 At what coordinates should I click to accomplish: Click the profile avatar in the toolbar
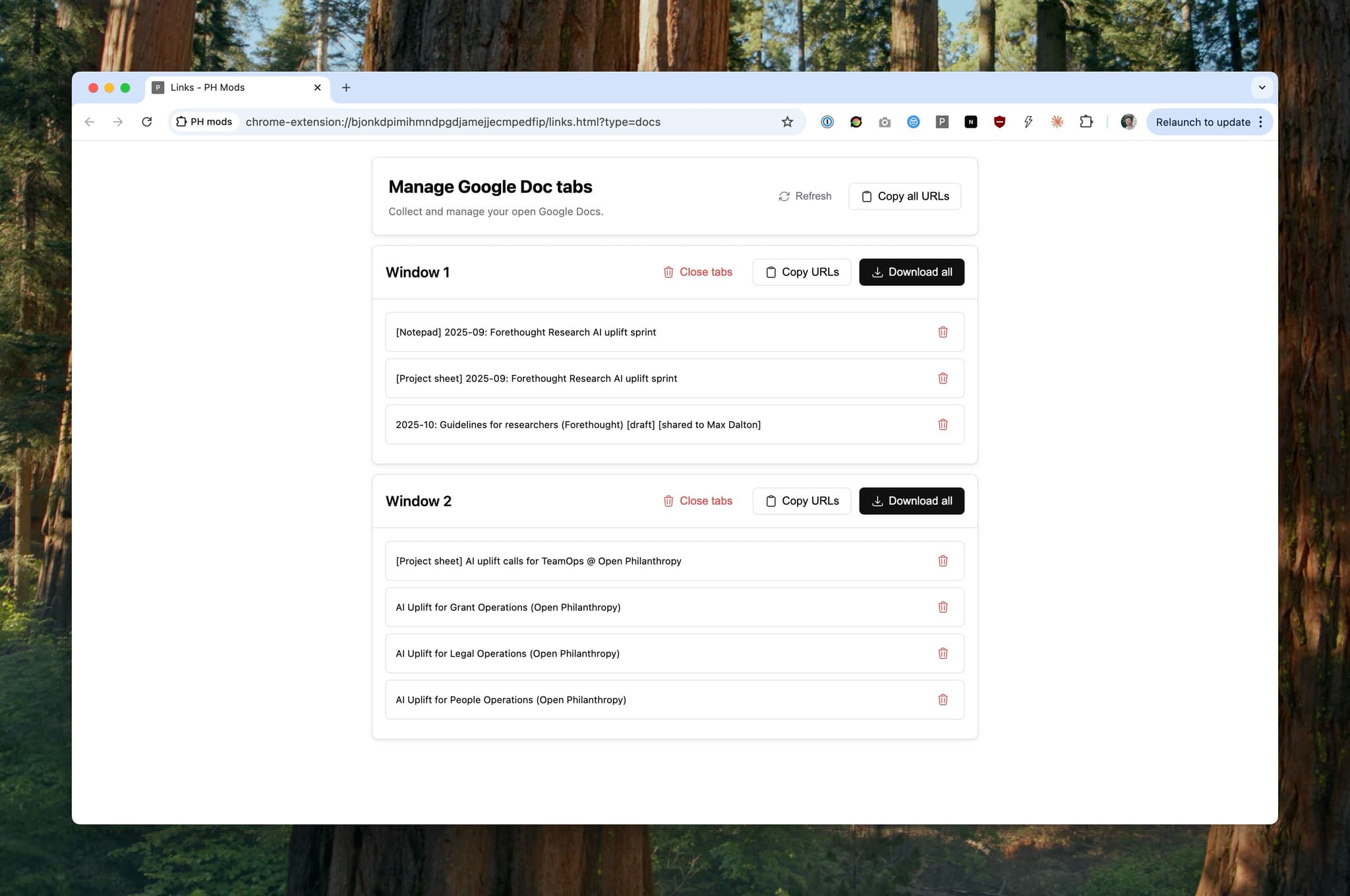[1128, 122]
